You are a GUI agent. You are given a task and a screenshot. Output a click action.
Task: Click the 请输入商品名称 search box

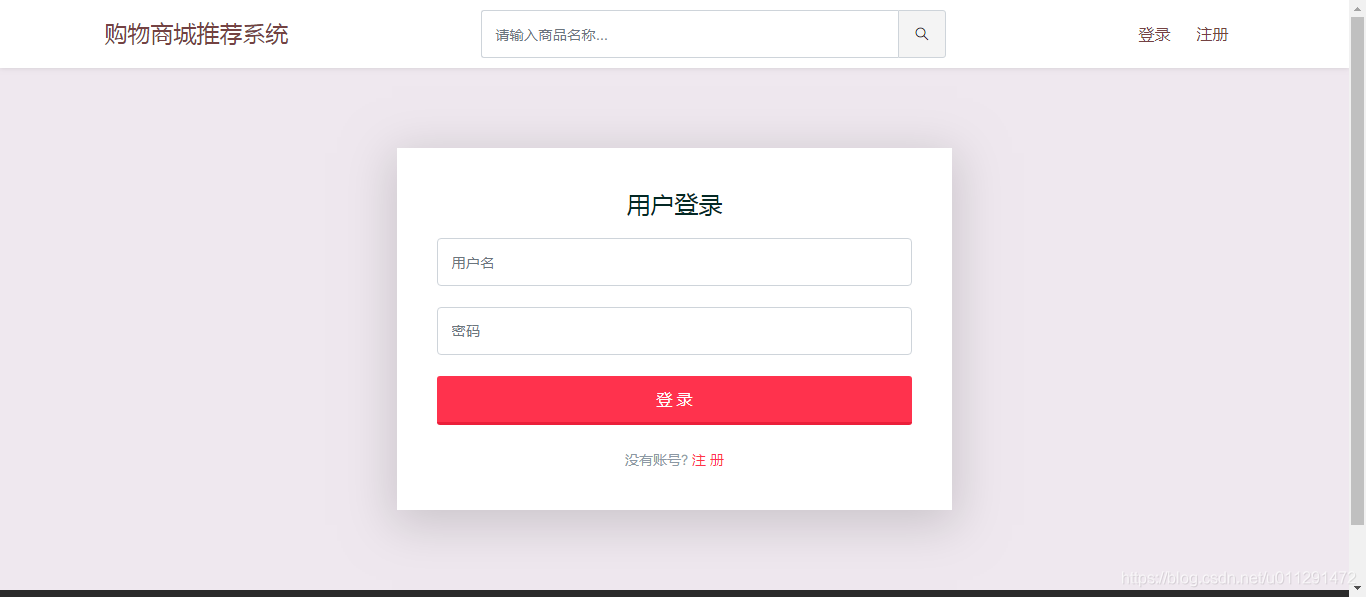[x=690, y=33]
